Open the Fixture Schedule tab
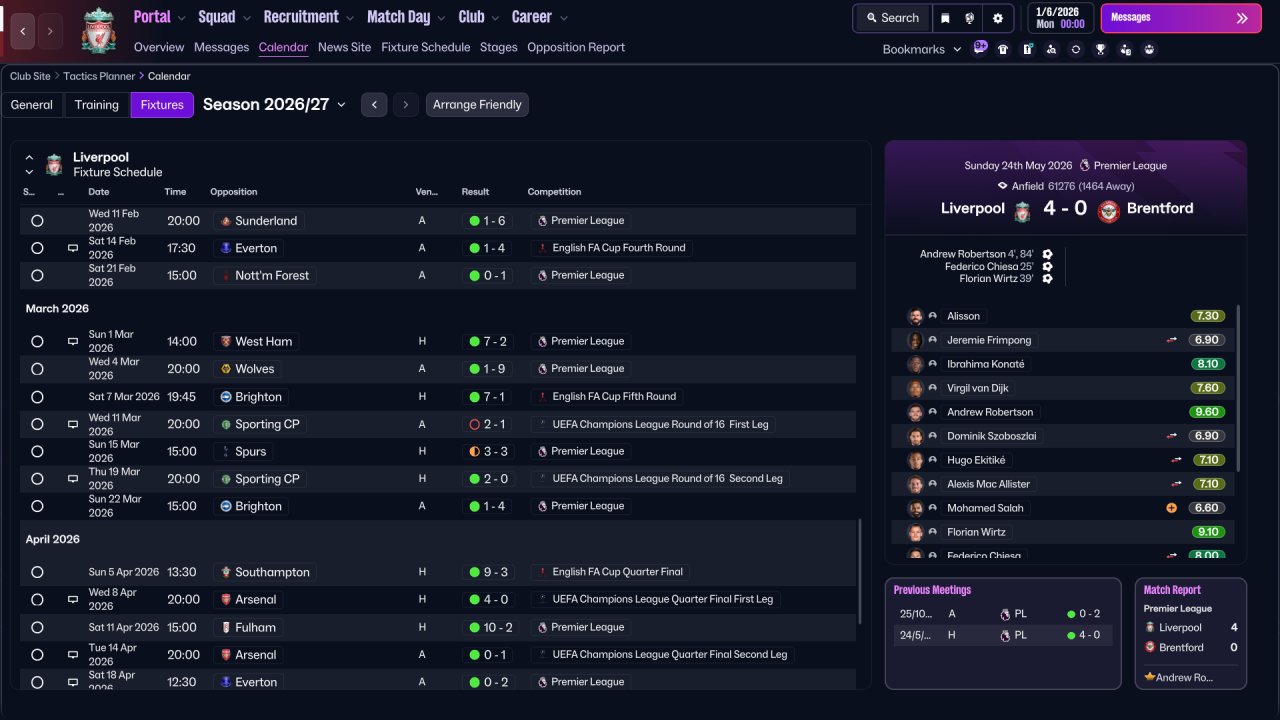 (x=425, y=47)
